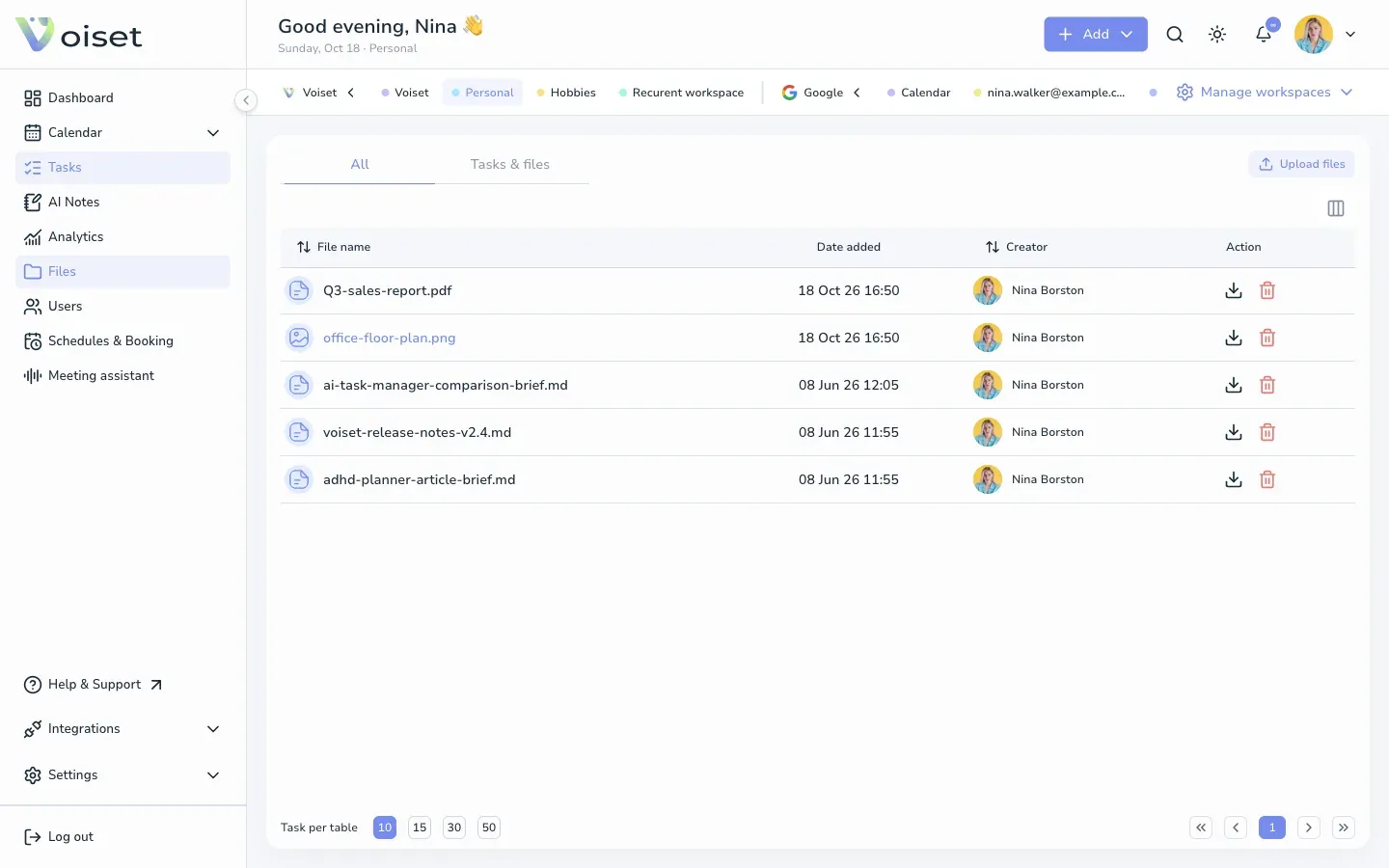Collapse Google workspace group chevron
This screenshot has height=868, width=1389.
[x=857, y=93]
